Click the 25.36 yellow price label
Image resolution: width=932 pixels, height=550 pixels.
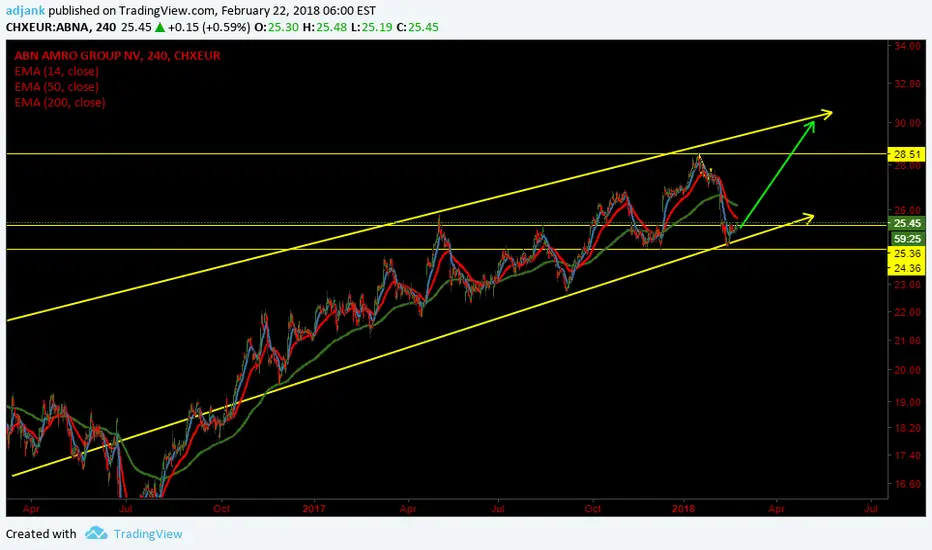(x=906, y=253)
